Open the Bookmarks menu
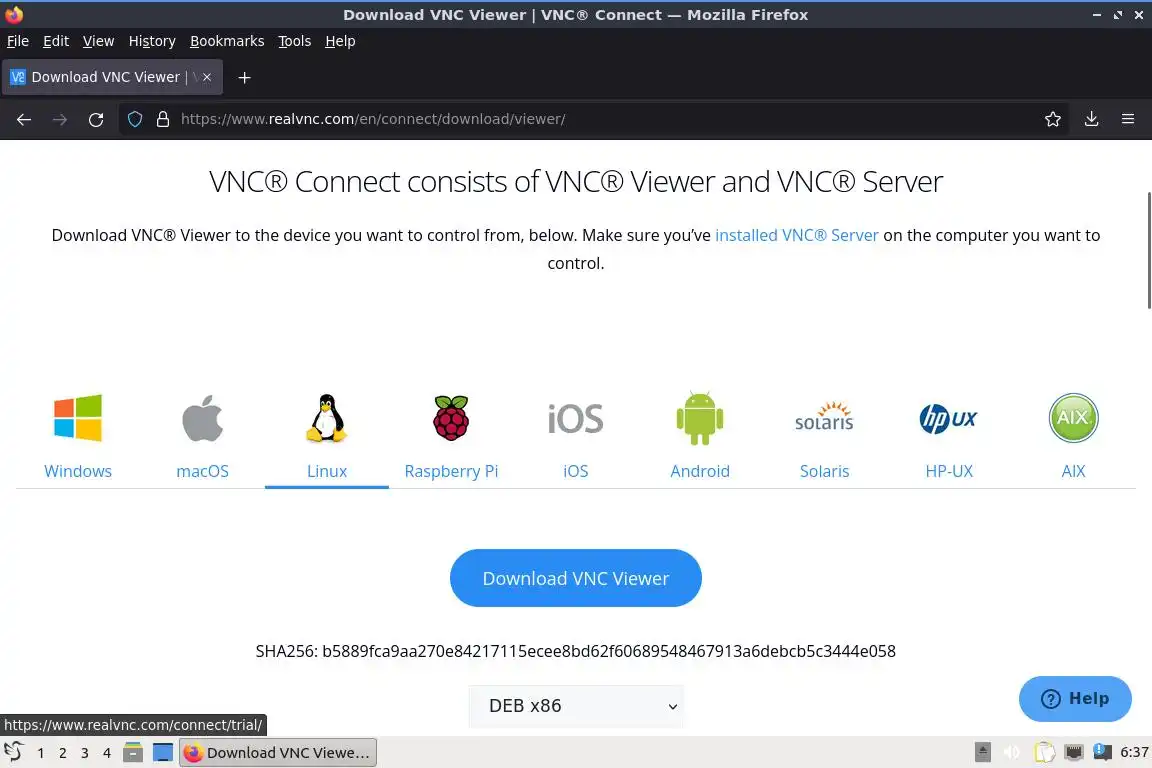1152x768 pixels. pyautogui.click(x=227, y=41)
